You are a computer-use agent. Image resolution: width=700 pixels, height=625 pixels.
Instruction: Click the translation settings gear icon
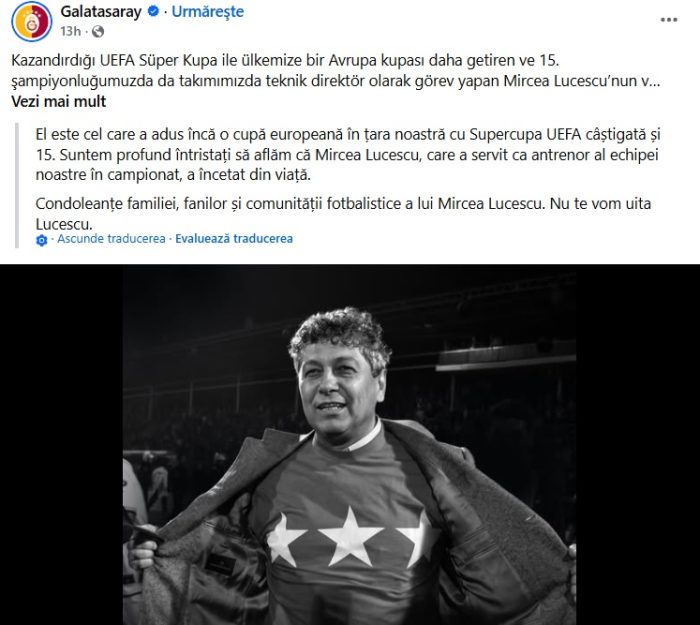coord(42,240)
